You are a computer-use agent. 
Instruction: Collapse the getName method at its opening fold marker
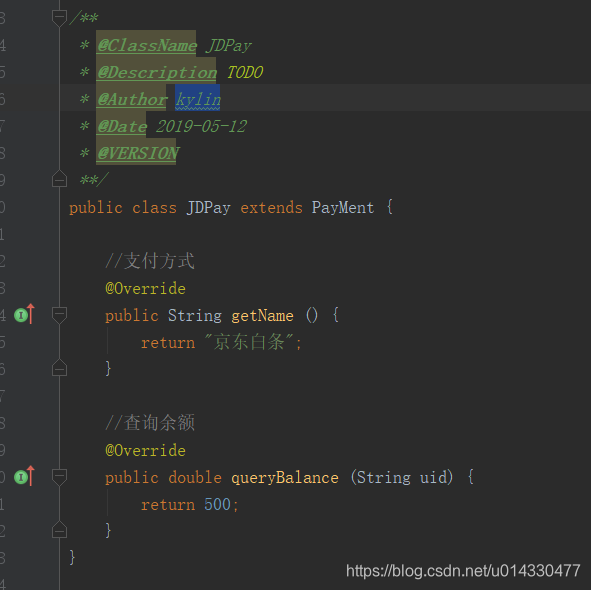click(59, 315)
